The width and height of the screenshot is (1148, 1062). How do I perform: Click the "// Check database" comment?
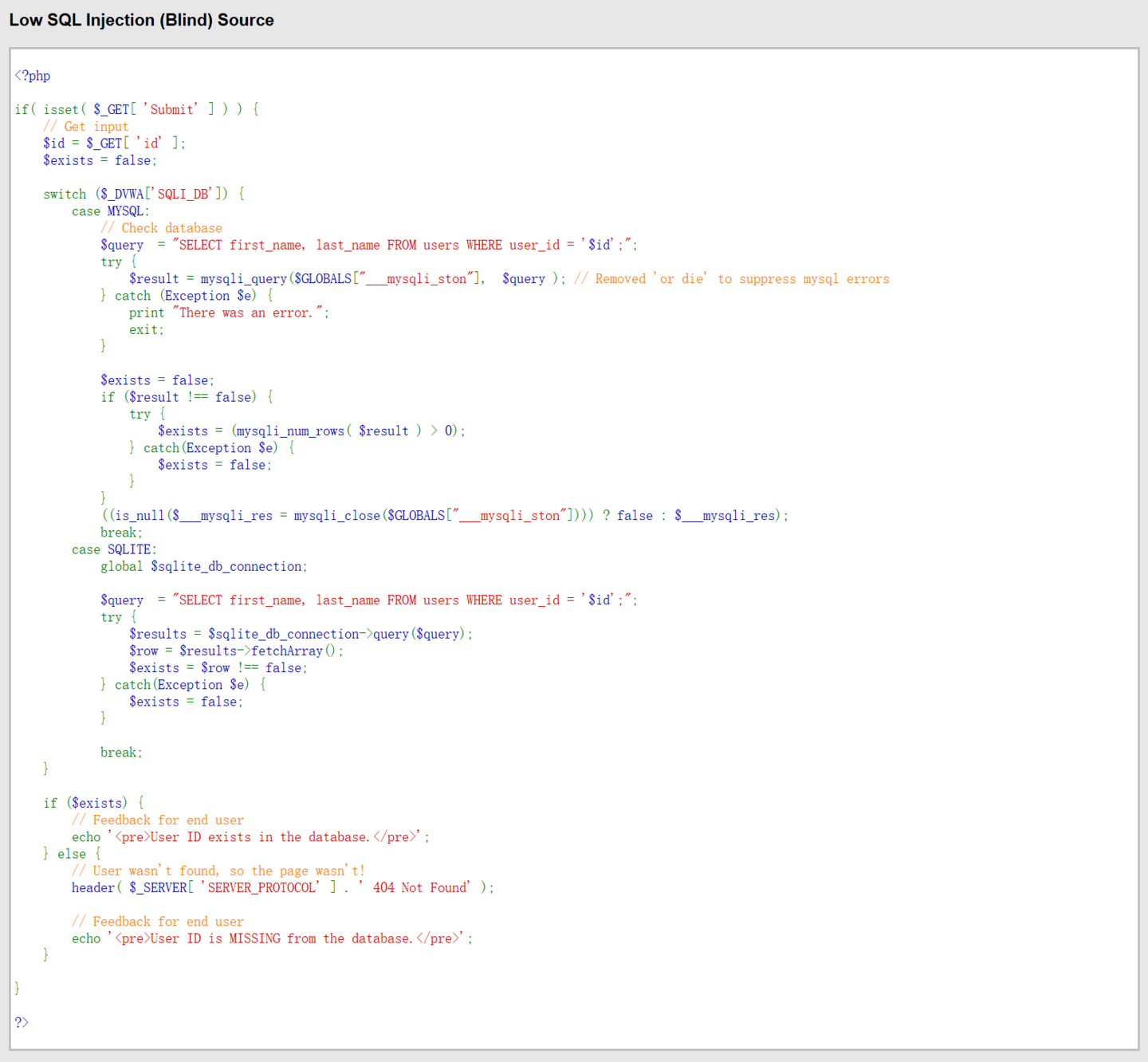tap(161, 228)
